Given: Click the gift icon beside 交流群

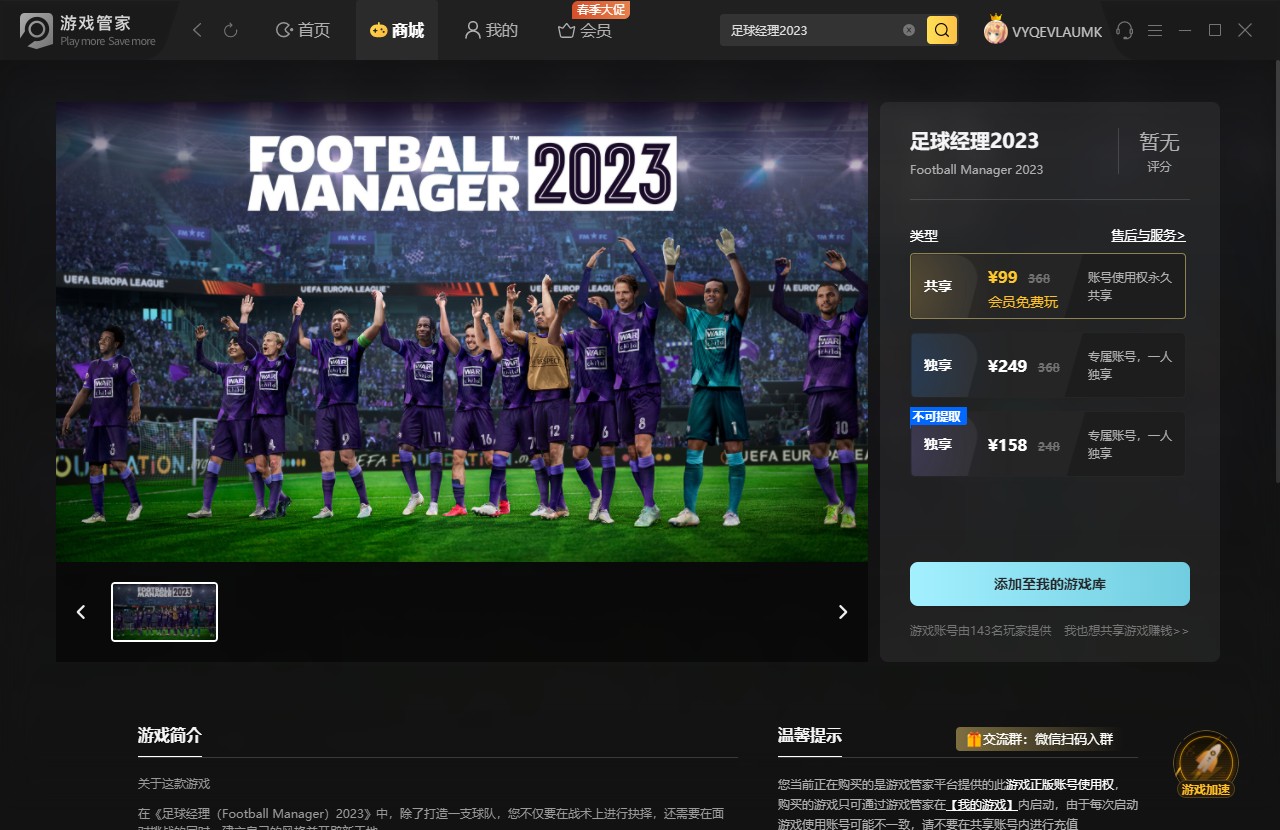Looking at the screenshot, I should click(972, 739).
